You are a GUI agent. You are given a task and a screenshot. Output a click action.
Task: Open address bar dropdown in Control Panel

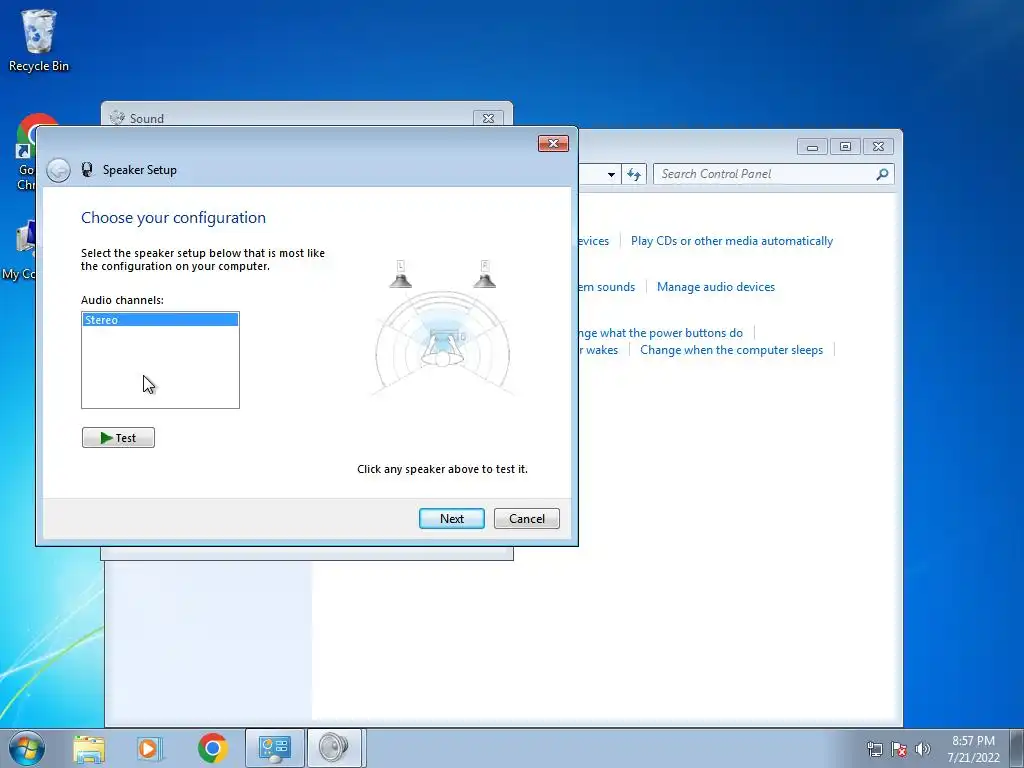point(611,174)
